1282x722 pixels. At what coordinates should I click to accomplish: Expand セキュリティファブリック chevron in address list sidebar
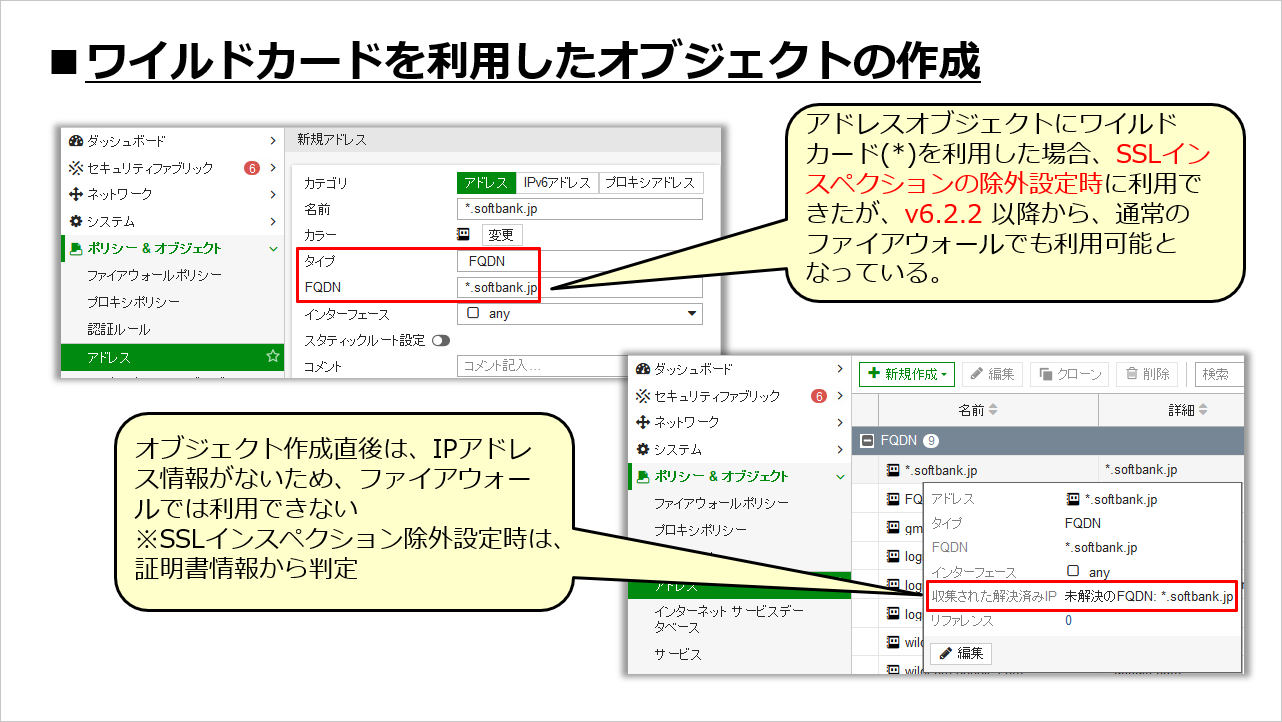840,396
